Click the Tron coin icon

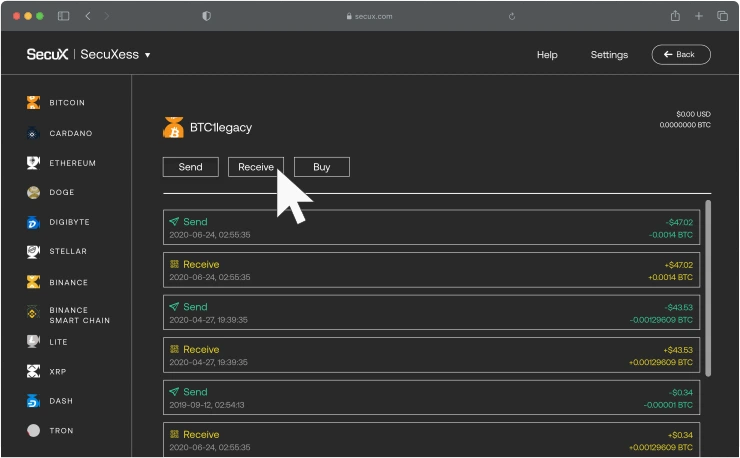(x=33, y=431)
